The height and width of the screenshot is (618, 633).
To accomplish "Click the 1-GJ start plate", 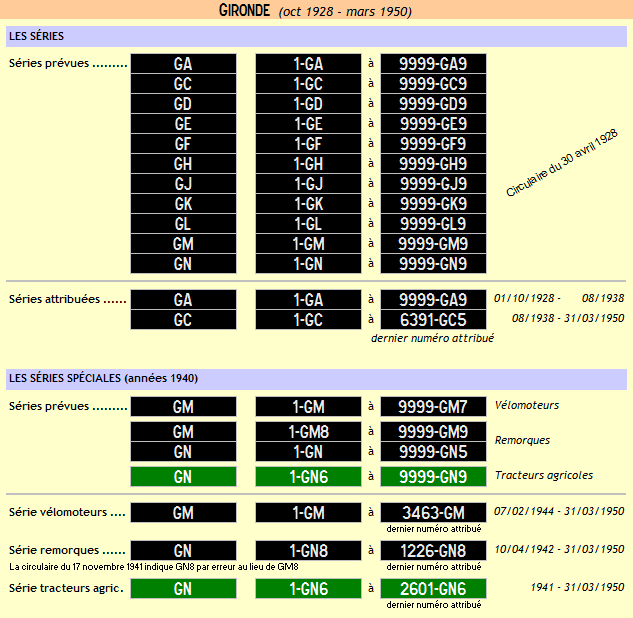I will coord(308,184).
